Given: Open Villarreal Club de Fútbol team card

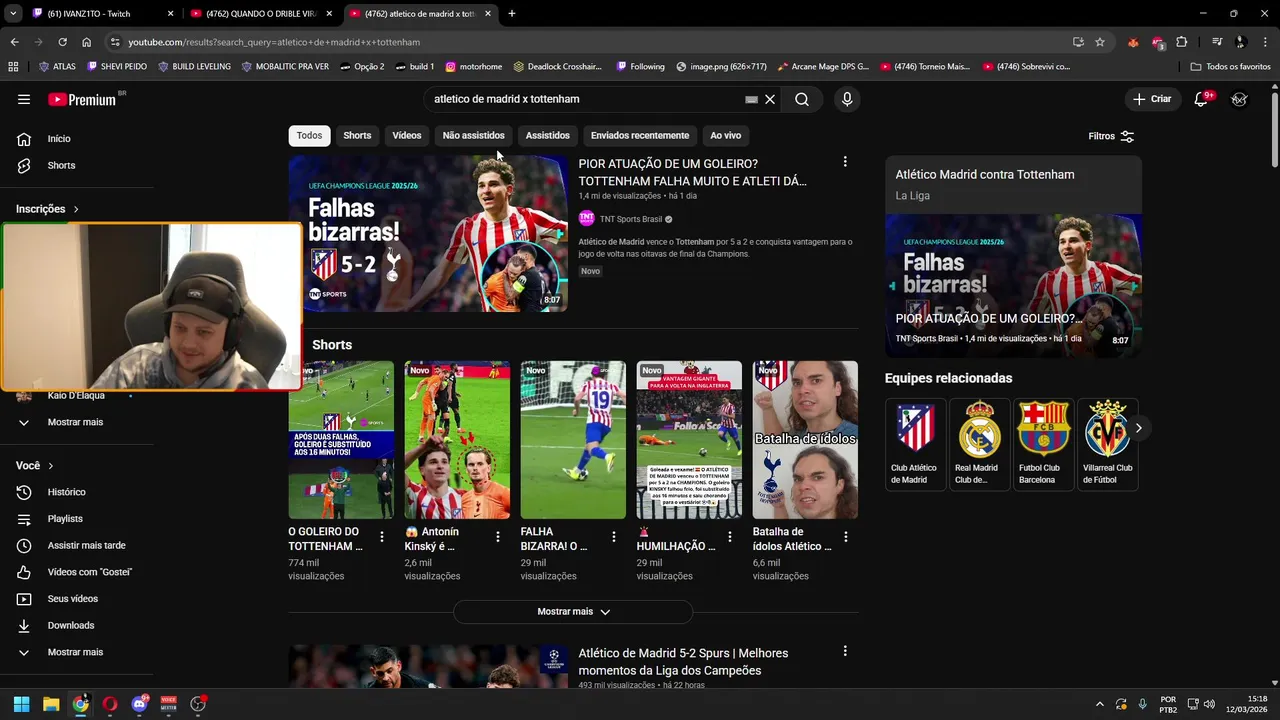Looking at the screenshot, I should [1107, 444].
